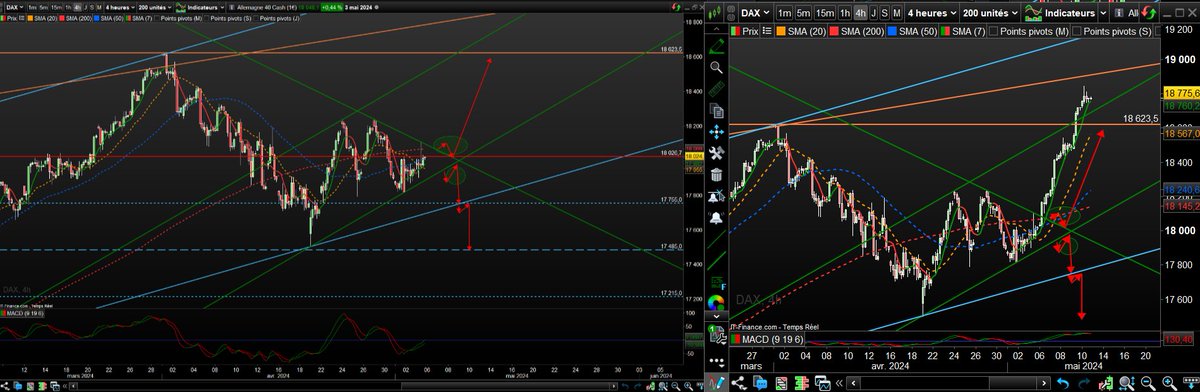The height and width of the screenshot is (392, 1200).
Task: Click the blue SMA (50) color swatch on right
Action: tap(891, 32)
